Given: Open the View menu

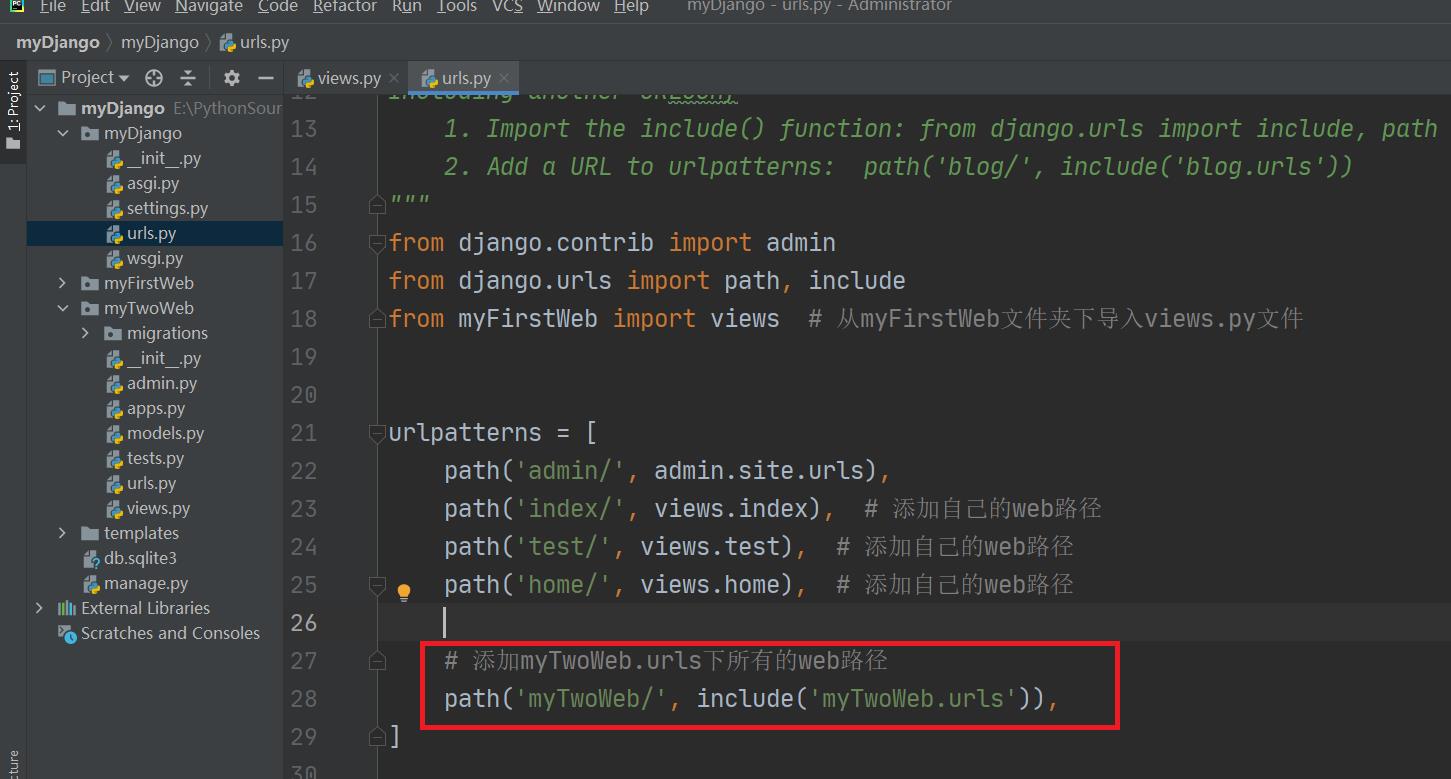Looking at the screenshot, I should 142,6.
